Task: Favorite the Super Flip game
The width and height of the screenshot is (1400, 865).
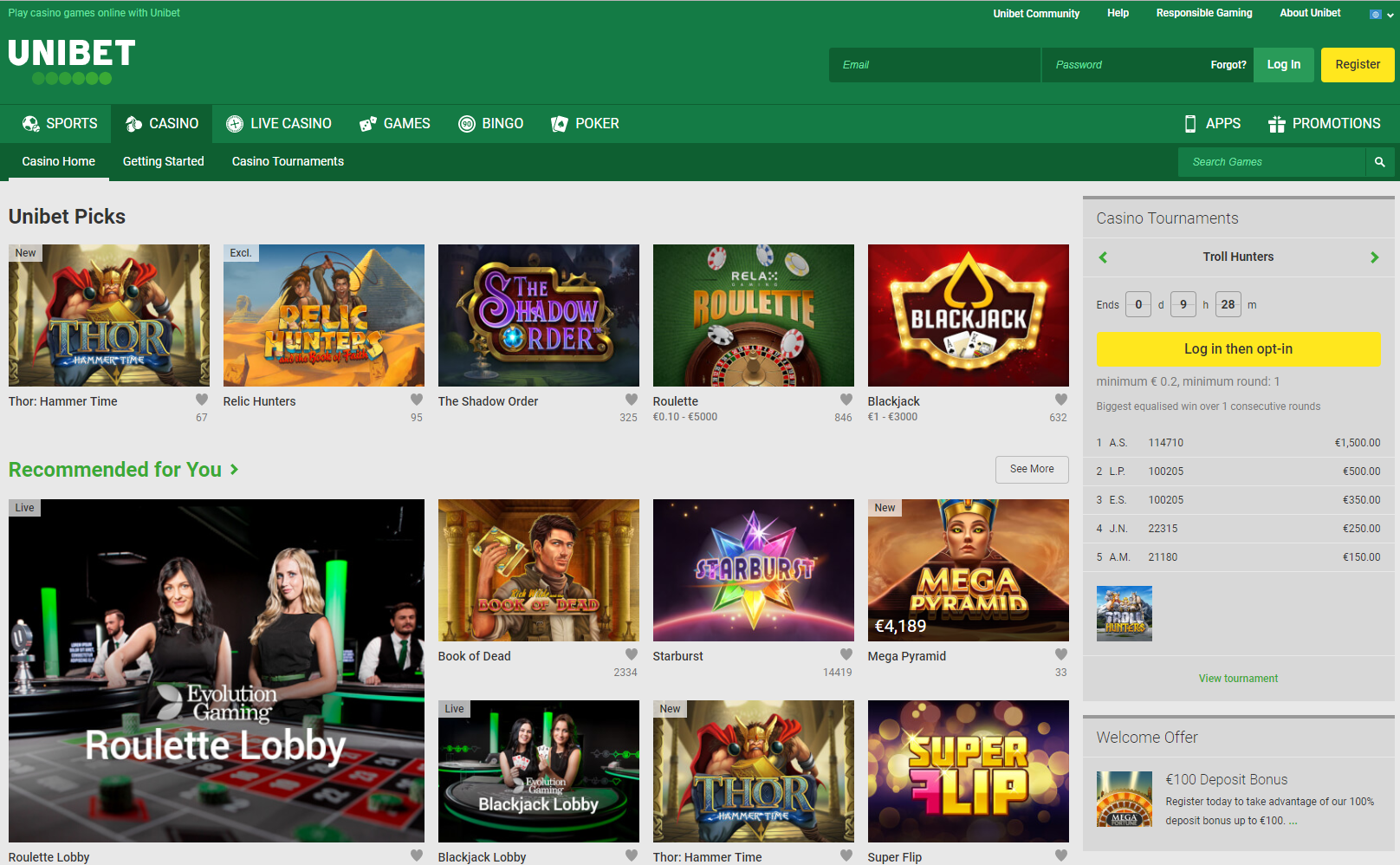Action: [x=1061, y=855]
